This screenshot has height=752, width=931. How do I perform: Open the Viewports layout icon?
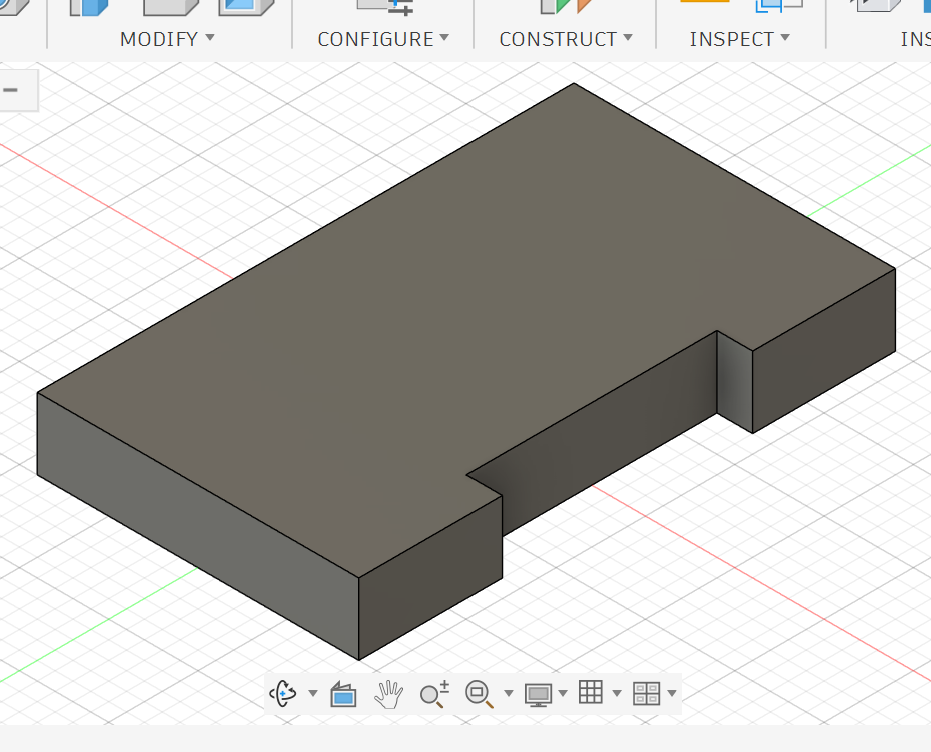(x=647, y=693)
